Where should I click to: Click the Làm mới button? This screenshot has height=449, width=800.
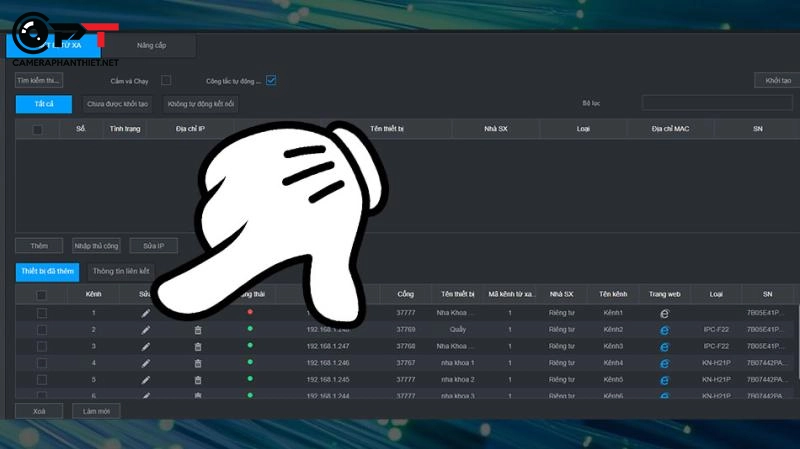point(96,411)
